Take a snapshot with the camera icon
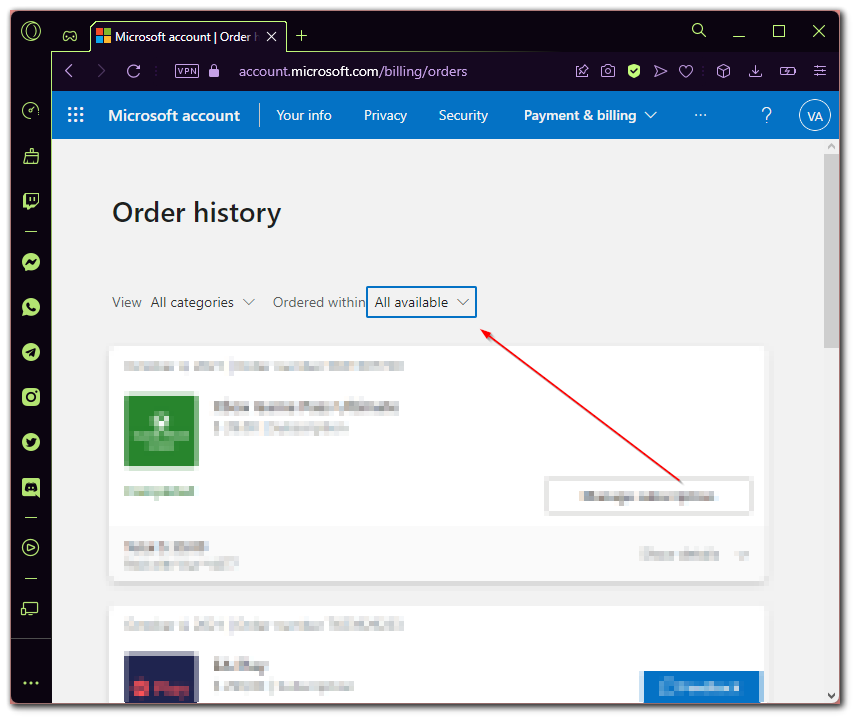This screenshot has width=858, height=722. tap(608, 71)
